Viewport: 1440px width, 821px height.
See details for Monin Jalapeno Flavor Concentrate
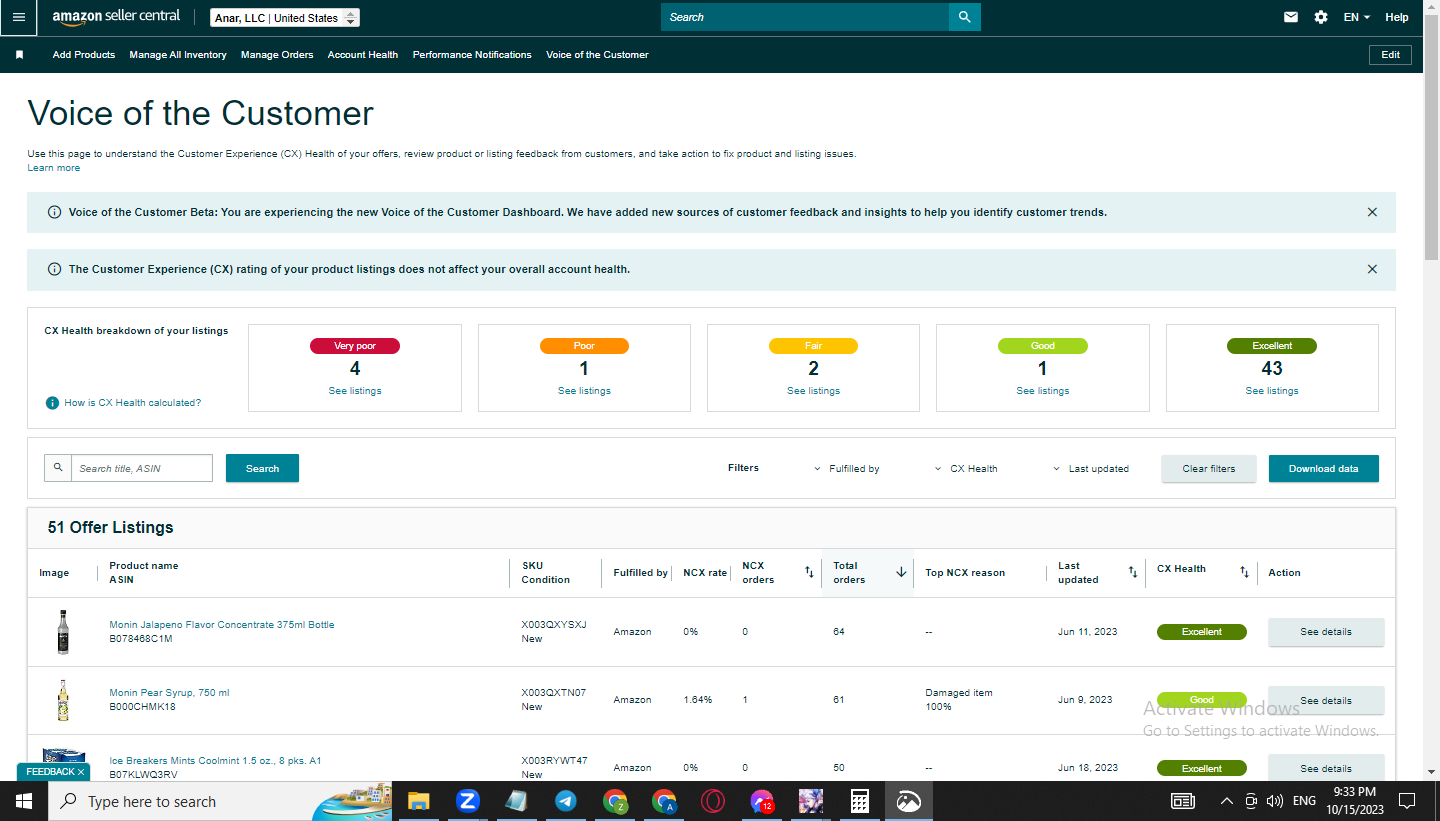click(1326, 632)
